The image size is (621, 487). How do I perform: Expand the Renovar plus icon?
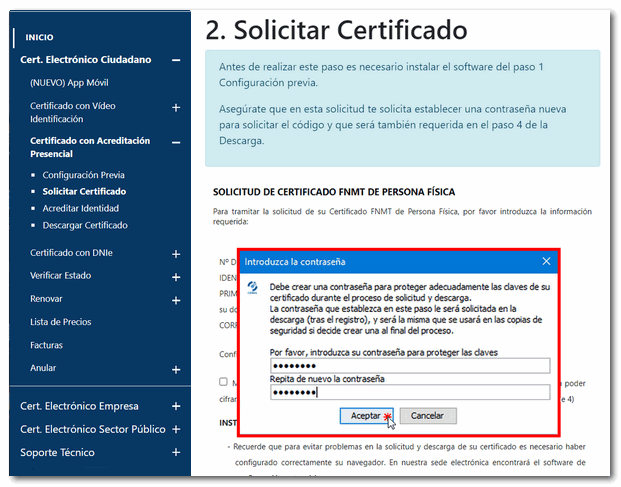(176, 300)
